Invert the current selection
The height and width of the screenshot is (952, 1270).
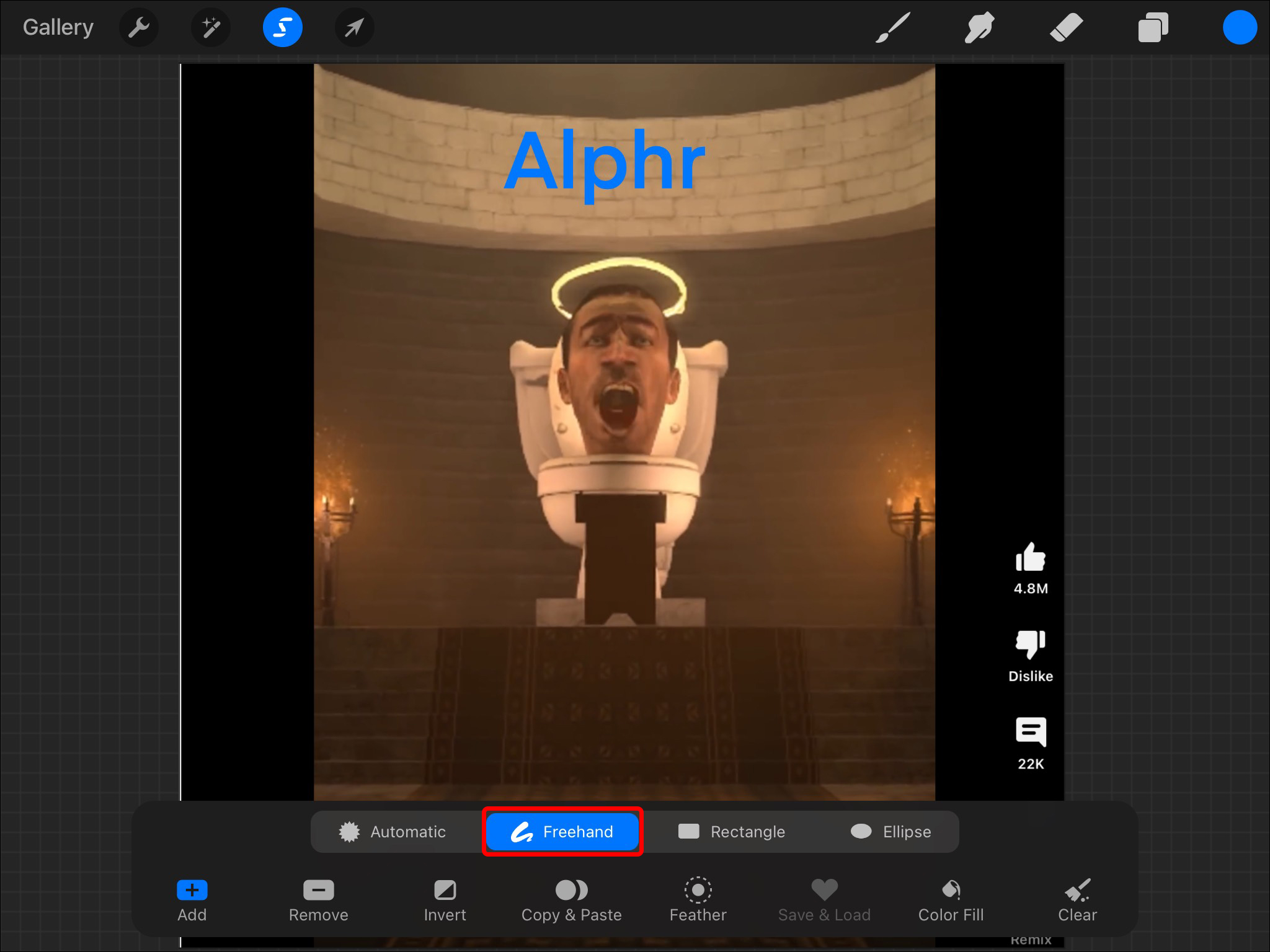tap(445, 900)
